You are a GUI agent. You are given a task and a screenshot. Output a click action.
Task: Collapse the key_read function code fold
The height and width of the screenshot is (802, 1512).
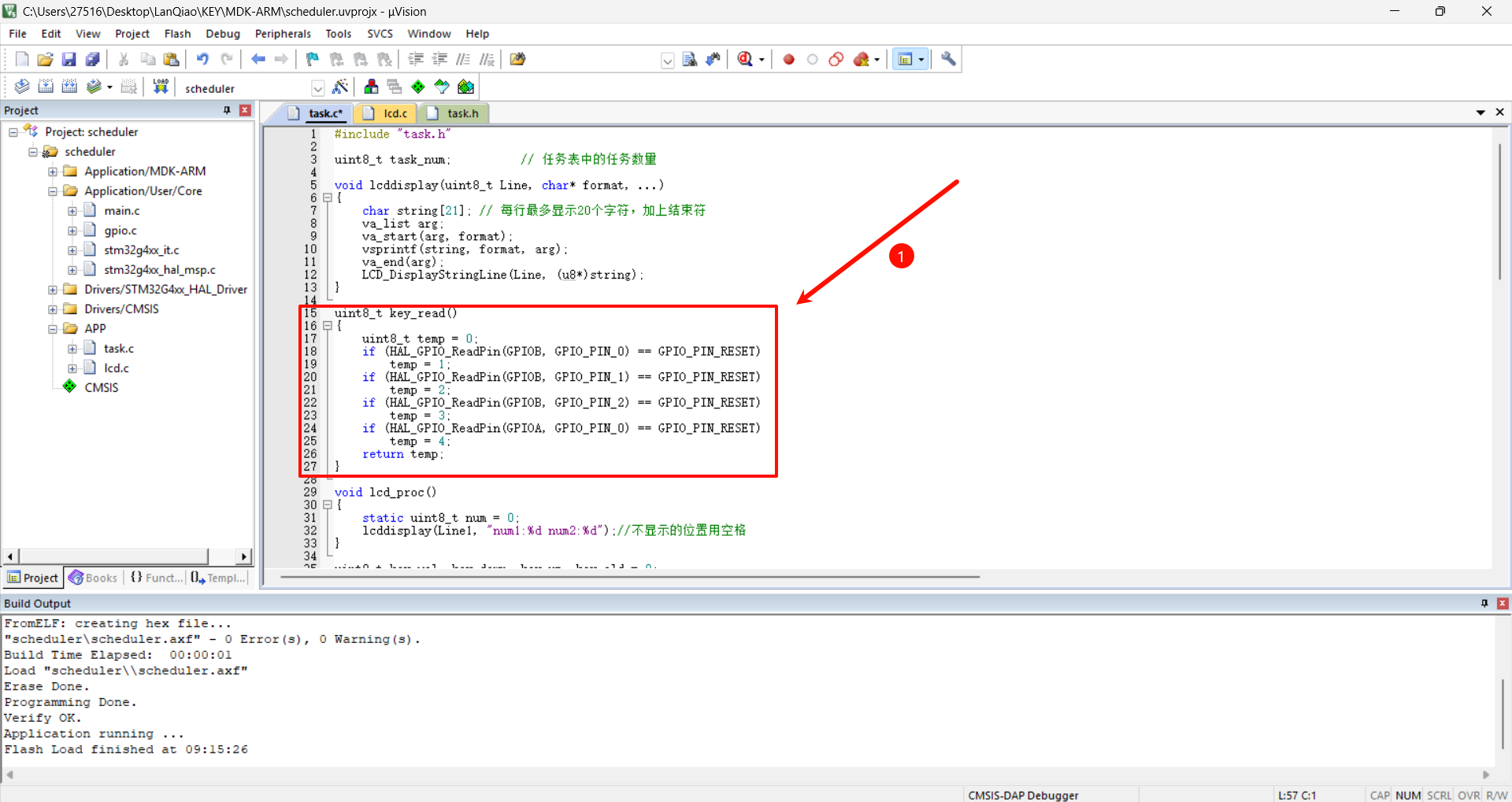click(x=328, y=326)
